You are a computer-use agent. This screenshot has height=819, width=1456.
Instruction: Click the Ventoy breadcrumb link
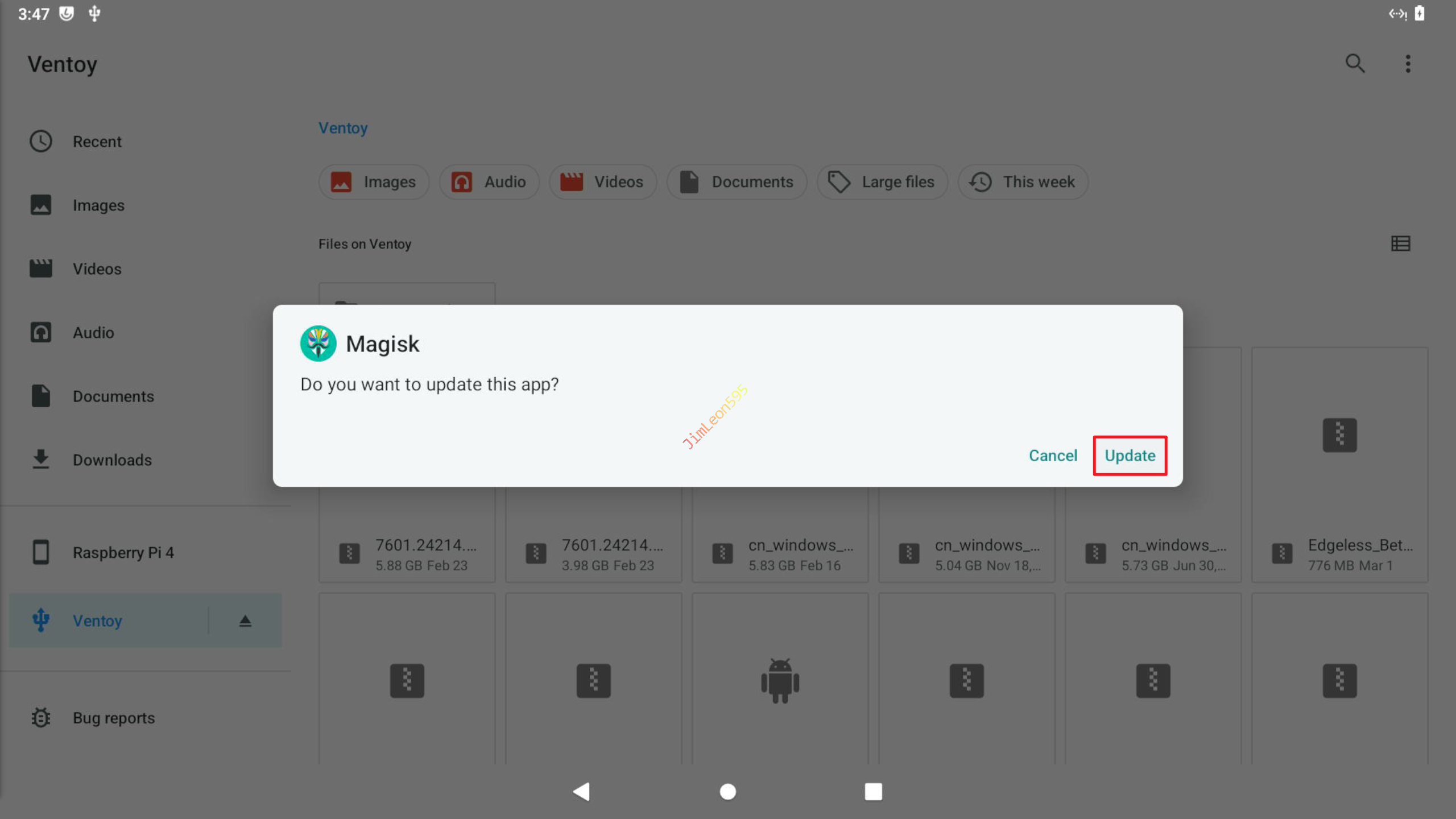pyautogui.click(x=343, y=128)
